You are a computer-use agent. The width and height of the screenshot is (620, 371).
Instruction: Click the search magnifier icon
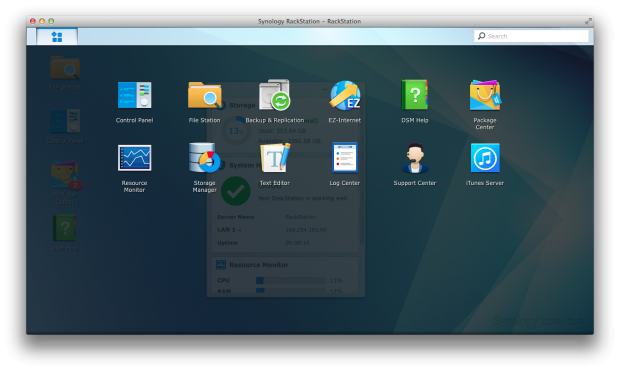481,36
